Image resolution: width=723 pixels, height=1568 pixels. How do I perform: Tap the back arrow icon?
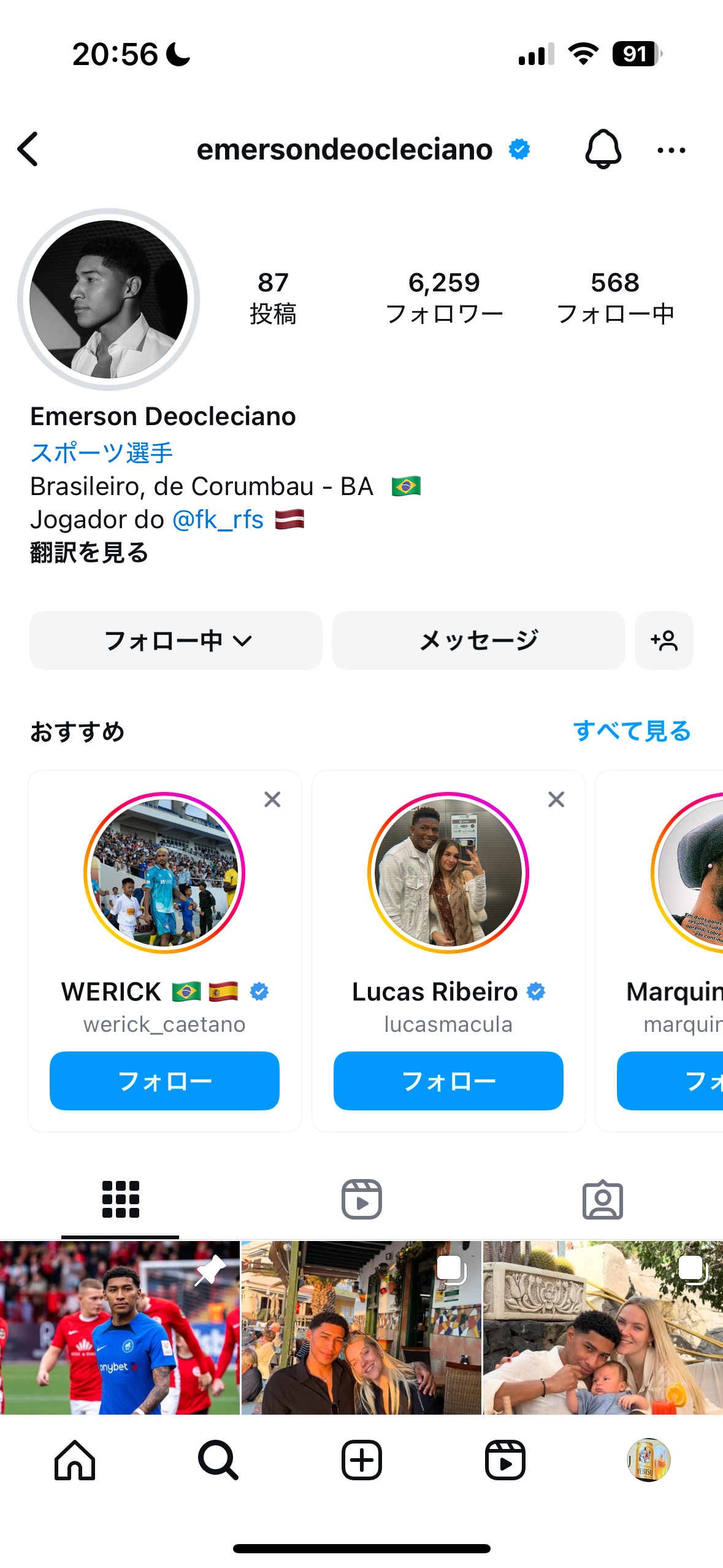(28, 149)
